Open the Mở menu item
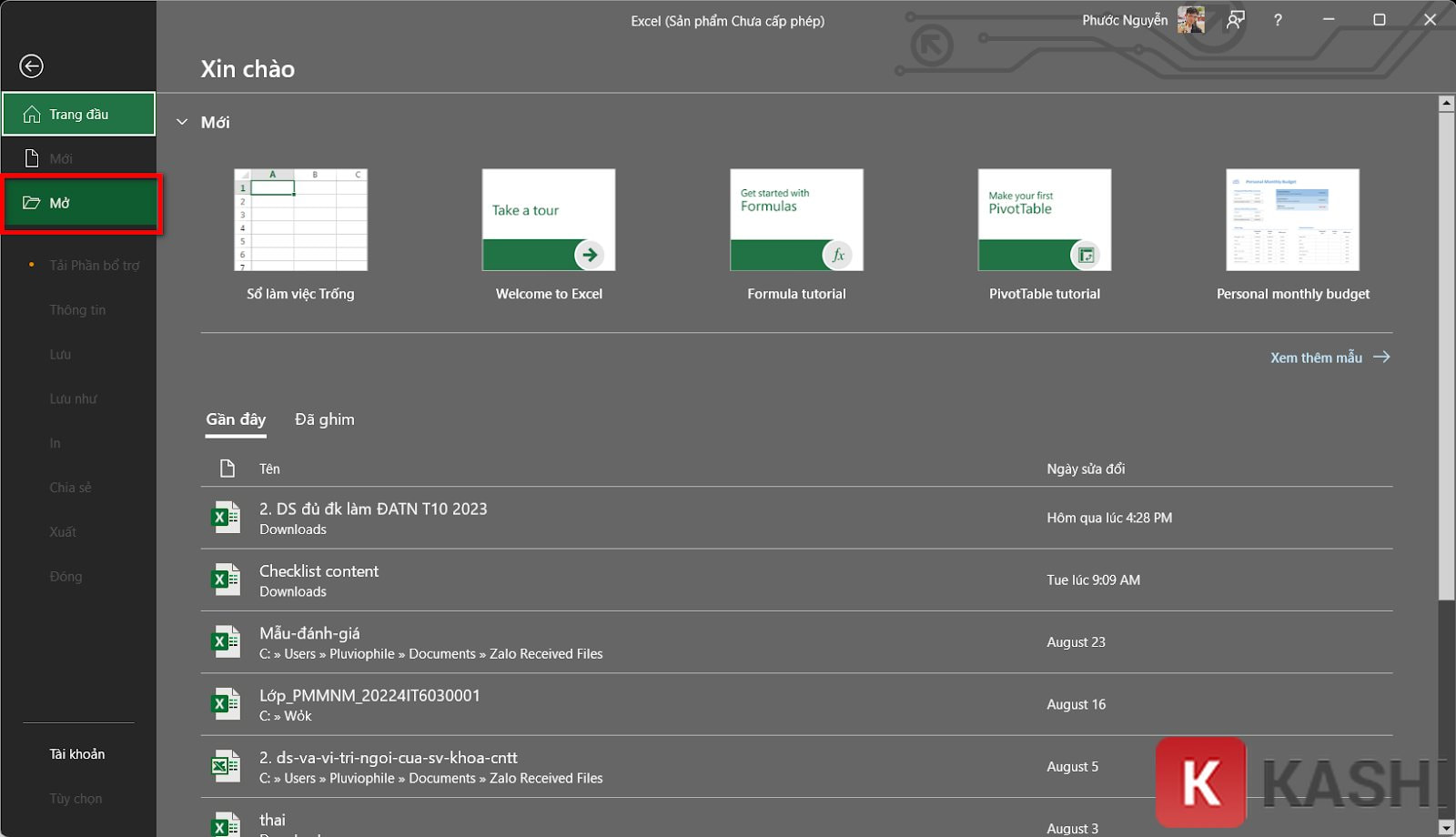The height and width of the screenshot is (837, 1456). click(x=80, y=203)
